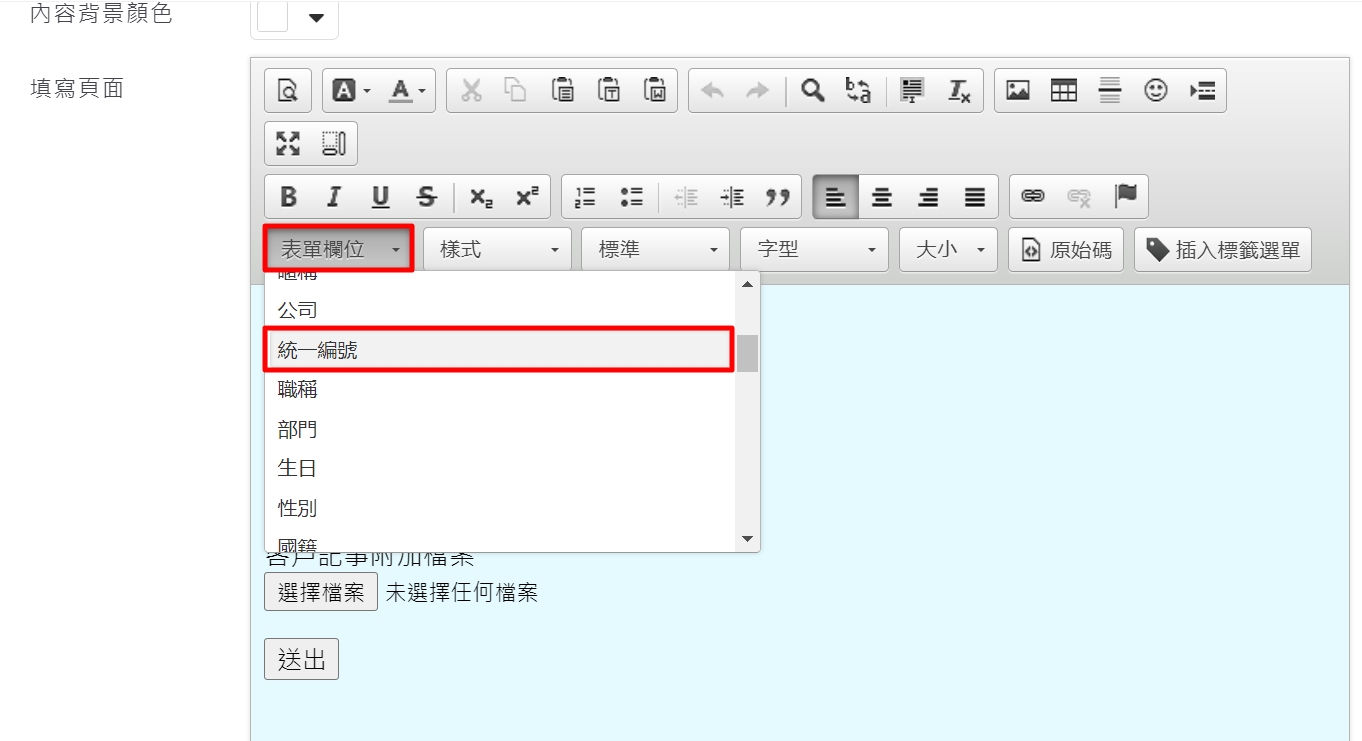Center align the text
The image size is (1362, 741).
click(x=882, y=197)
